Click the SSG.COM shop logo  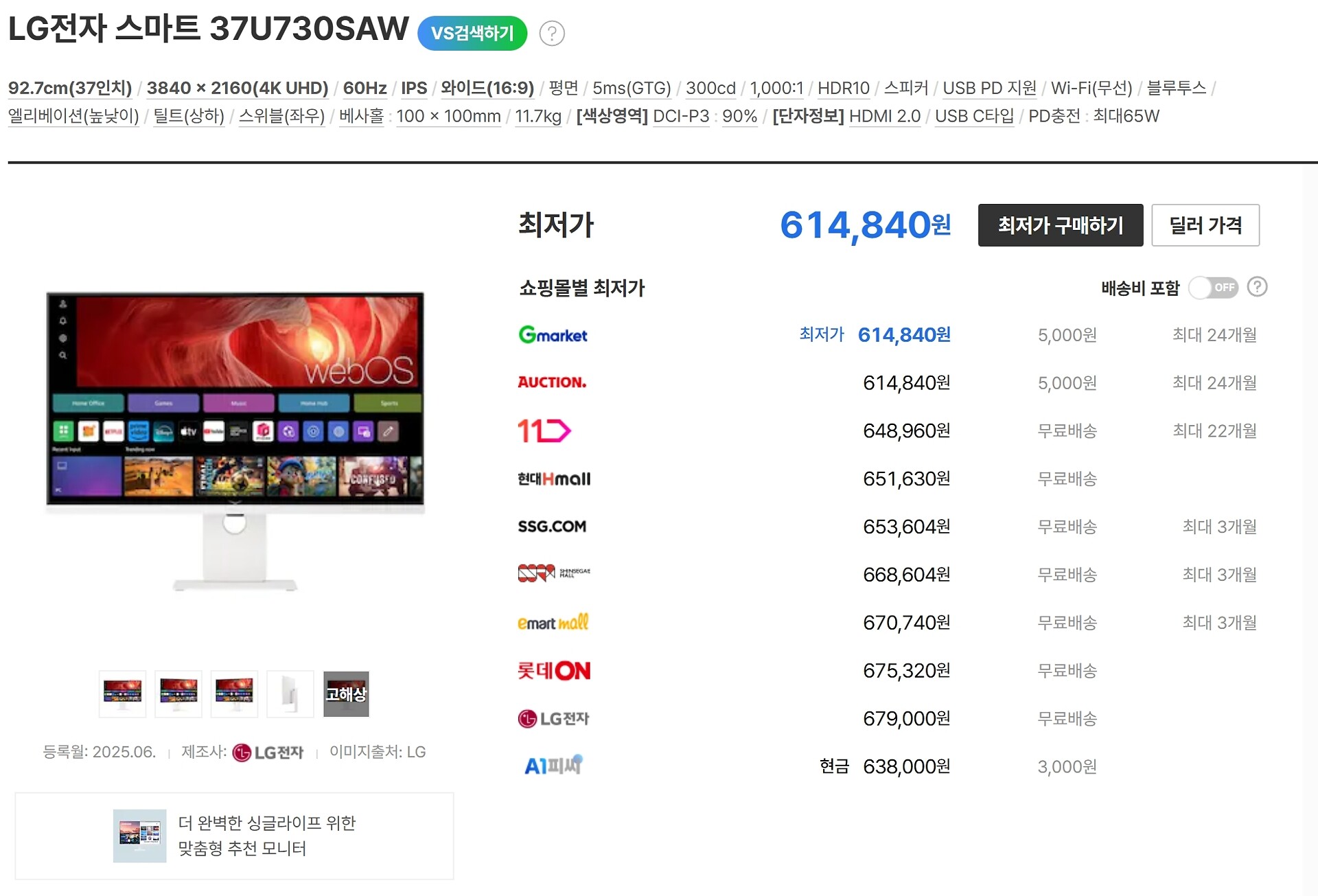click(x=552, y=527)
